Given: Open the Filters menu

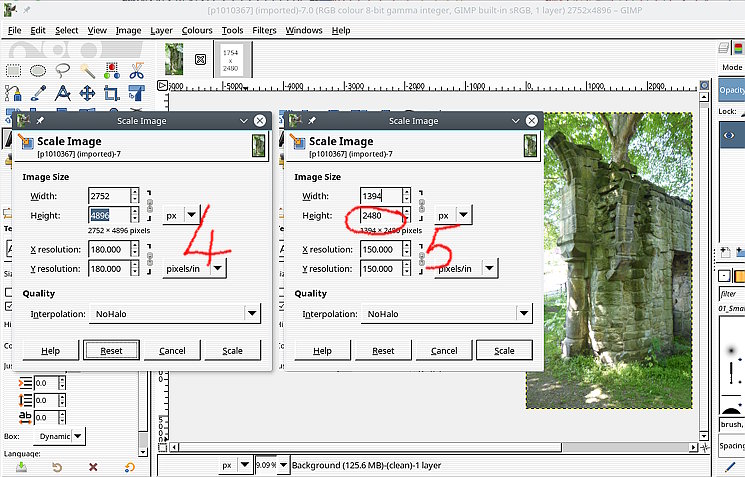Looking at the screenshot, I should [x=264, y=30].
